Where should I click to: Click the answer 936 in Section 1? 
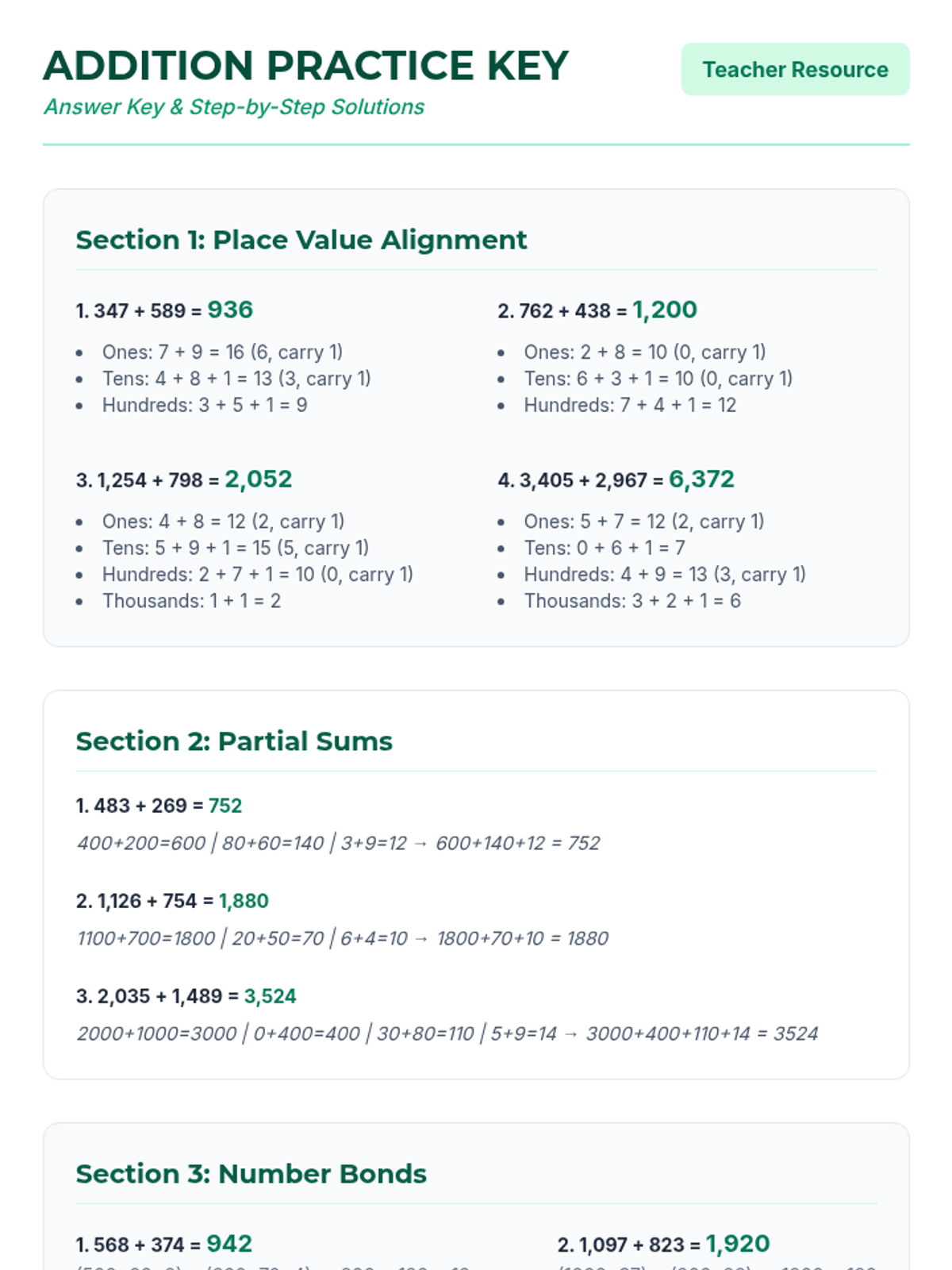pyautogui.click(x=230, y=310)
